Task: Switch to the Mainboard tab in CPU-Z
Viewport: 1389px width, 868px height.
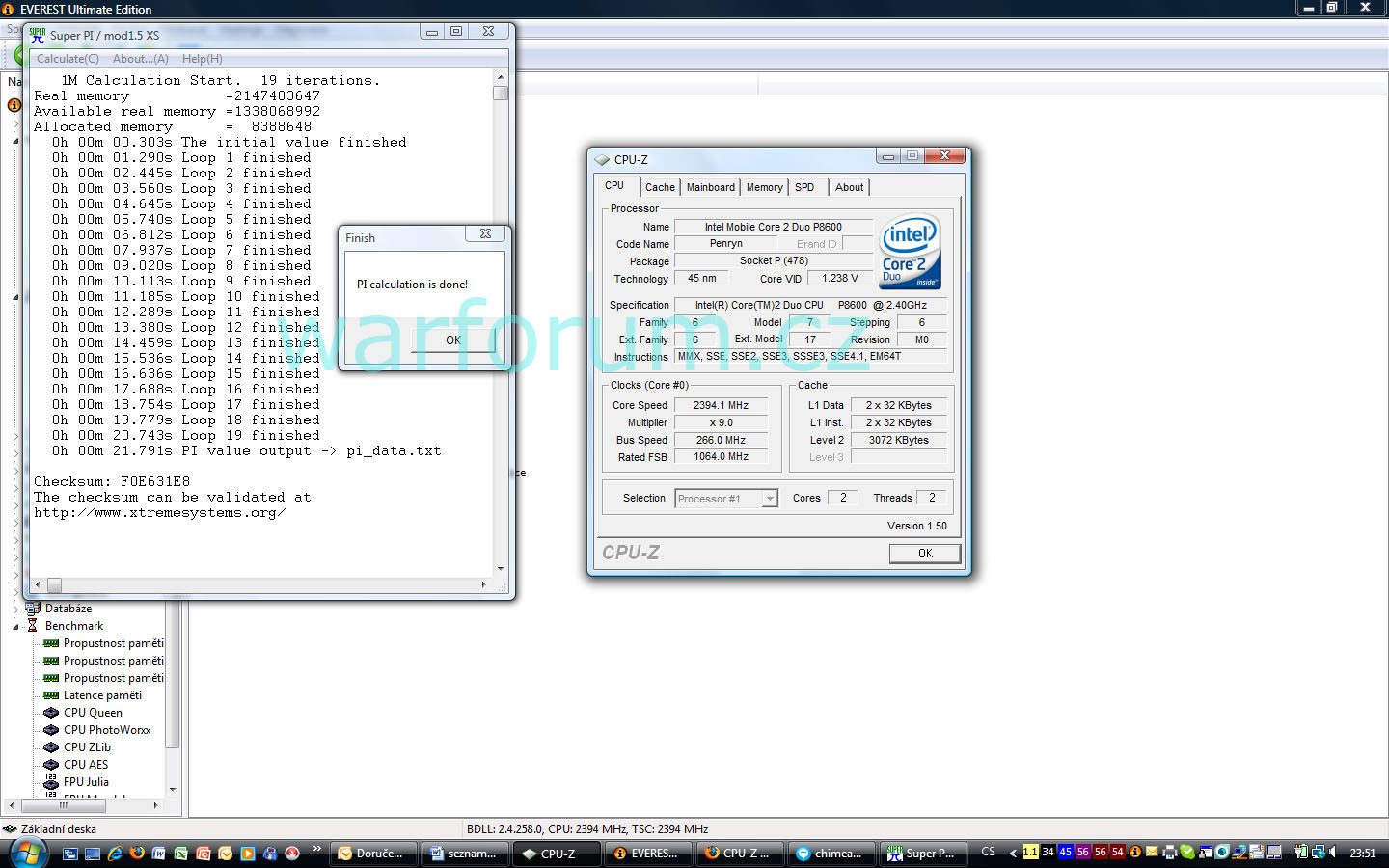Action: 711,187
